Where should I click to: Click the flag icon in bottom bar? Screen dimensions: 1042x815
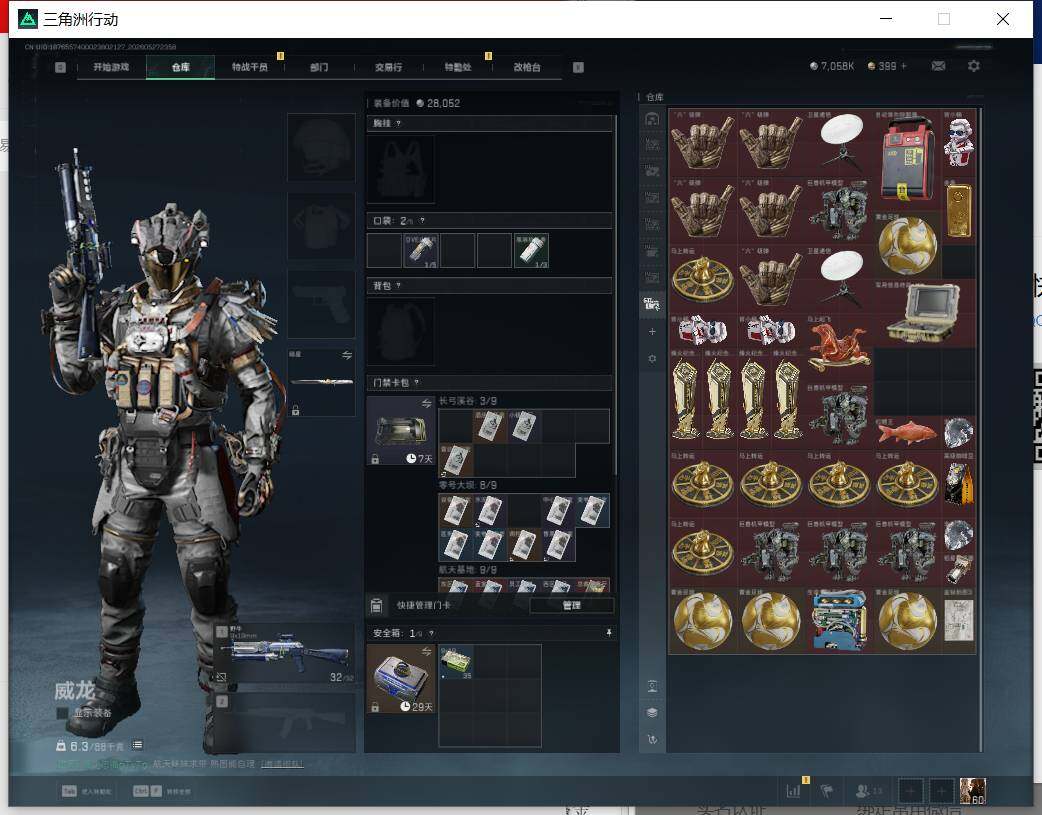(827, 790)
